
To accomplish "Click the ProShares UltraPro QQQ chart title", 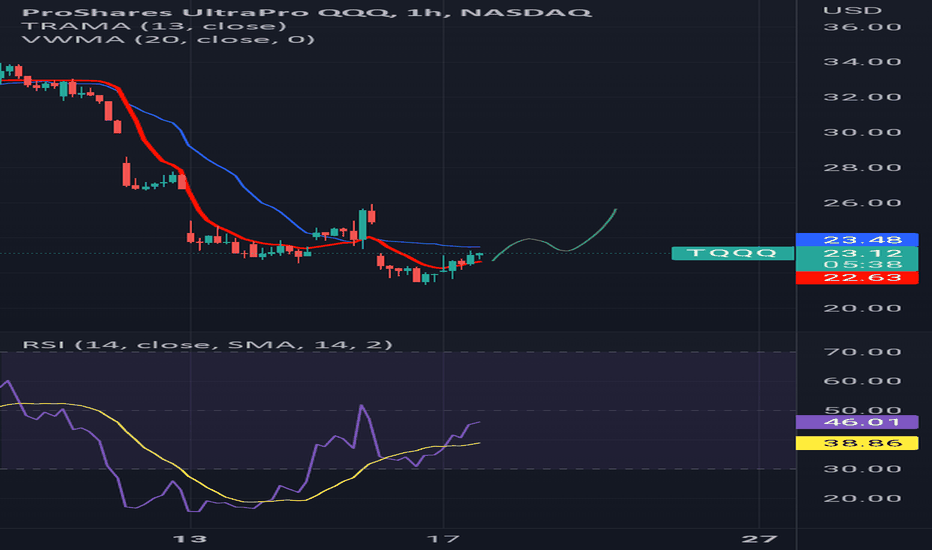I will point(307,12).
